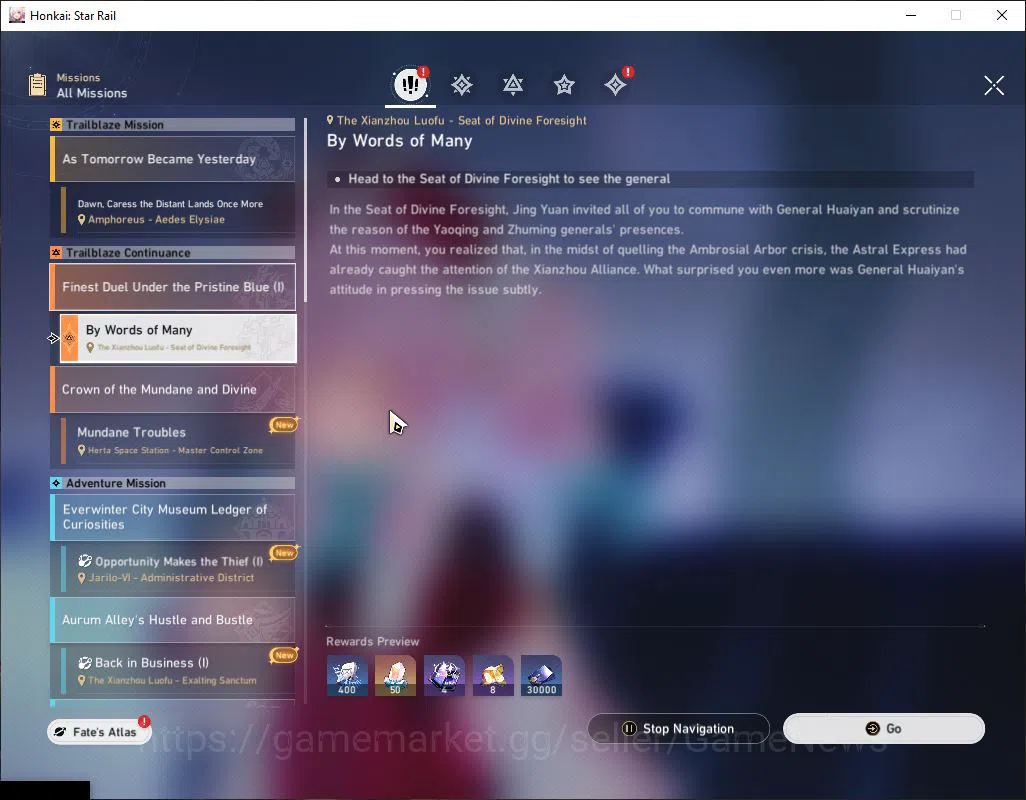Minimize the Honkai: Star Rail window
The width and height of the screenshot is (1026, 800).
point(911,15)
